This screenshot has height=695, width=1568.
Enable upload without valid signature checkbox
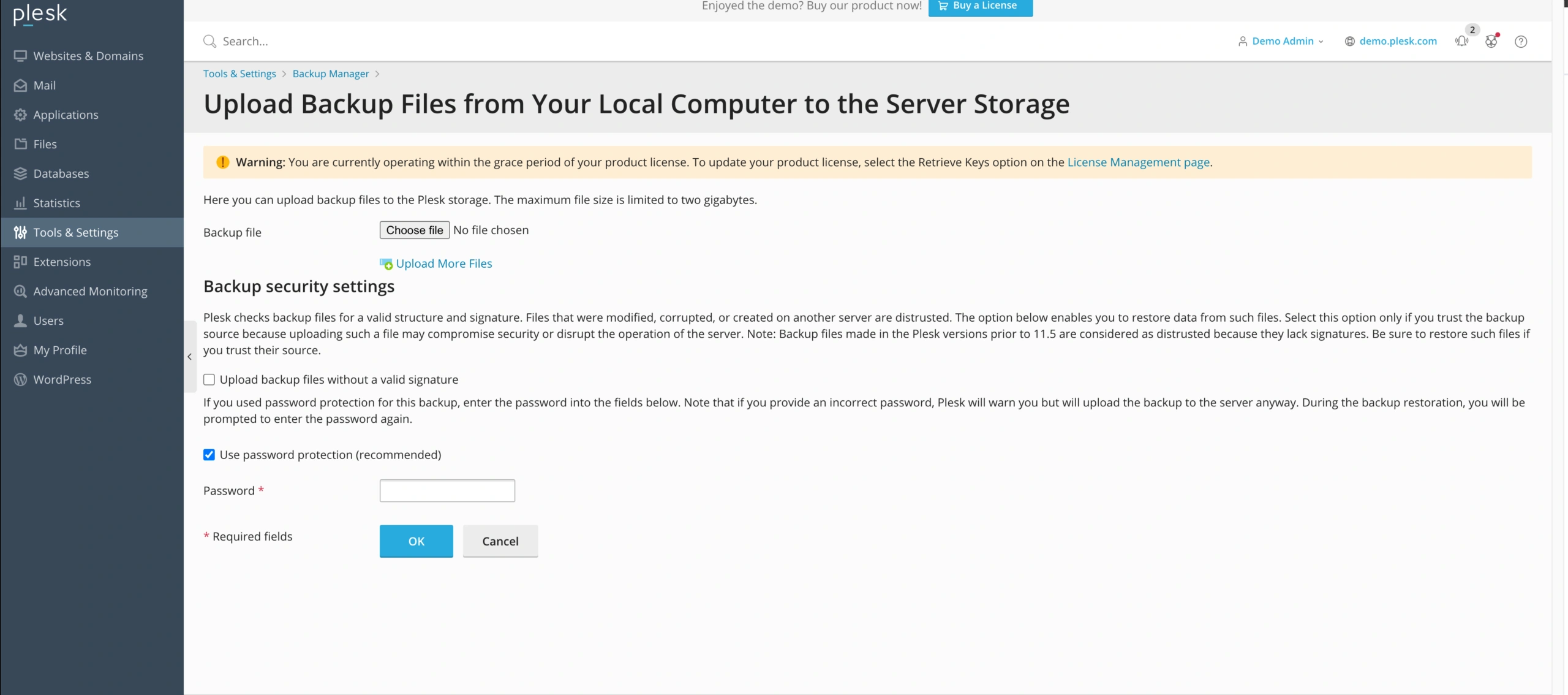(209, 379)
